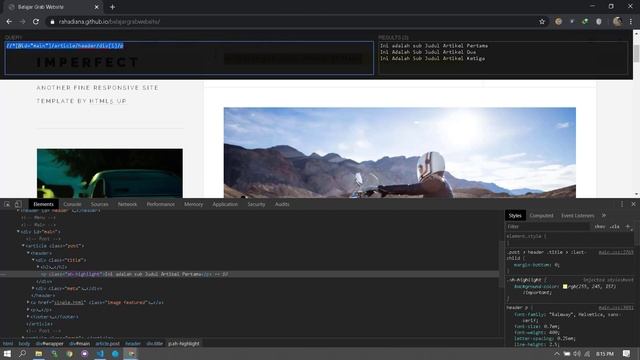The image size is (640, 360).
Task: Collapse the div class="title" node arrow
Action: pyautogui.click(x=33, y=260)
